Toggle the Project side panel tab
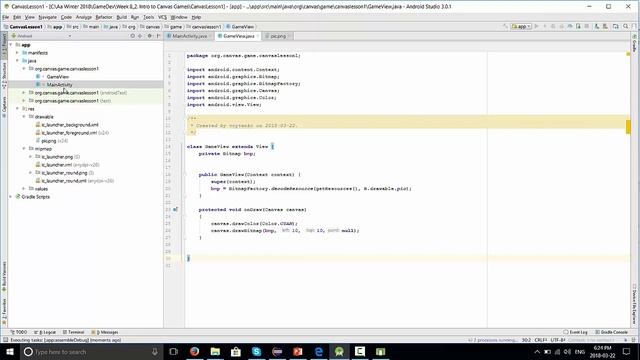 tap(4, 45)
